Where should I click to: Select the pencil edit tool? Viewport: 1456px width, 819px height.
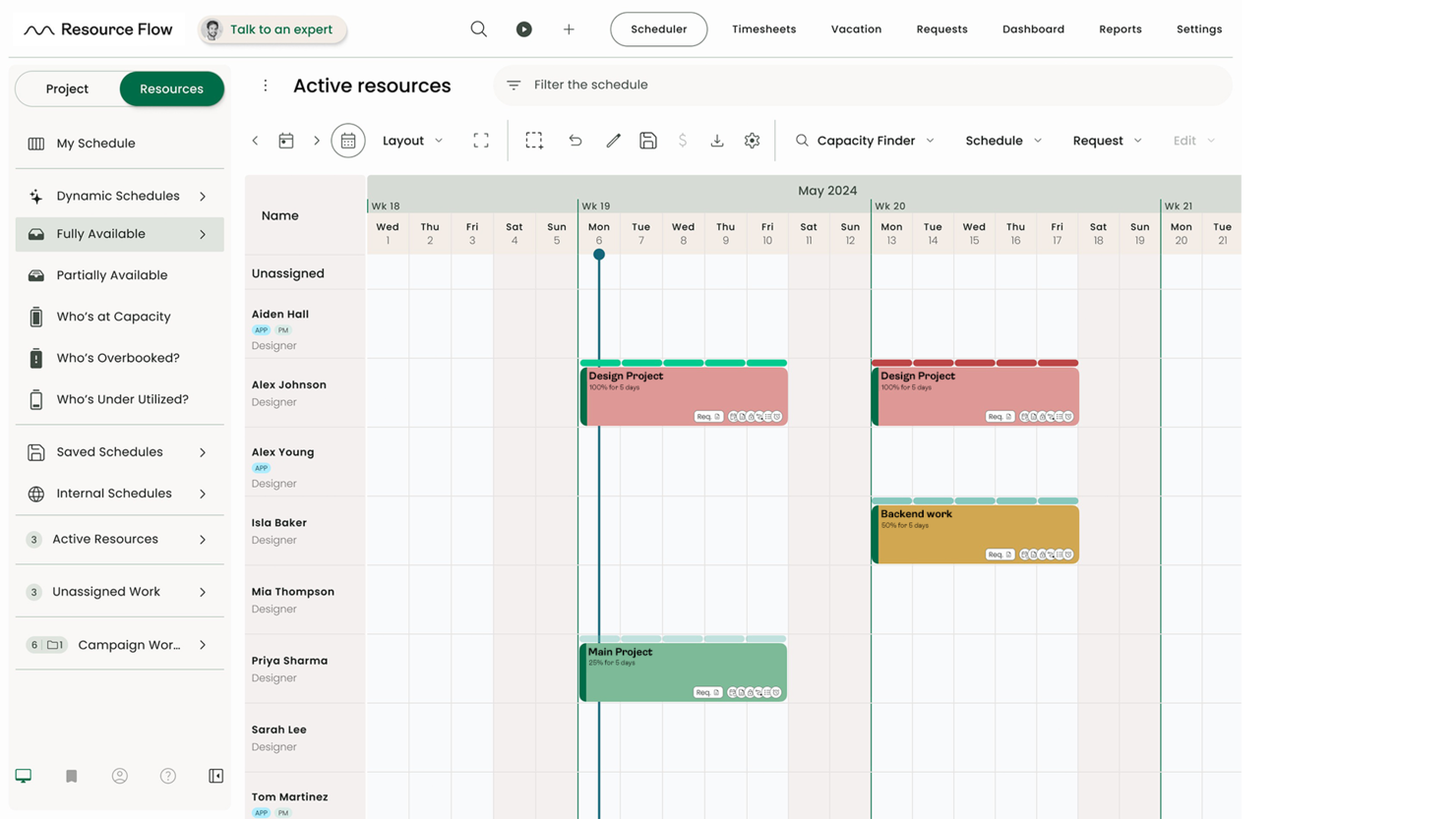pyautogui.click(x=613, y=141)
